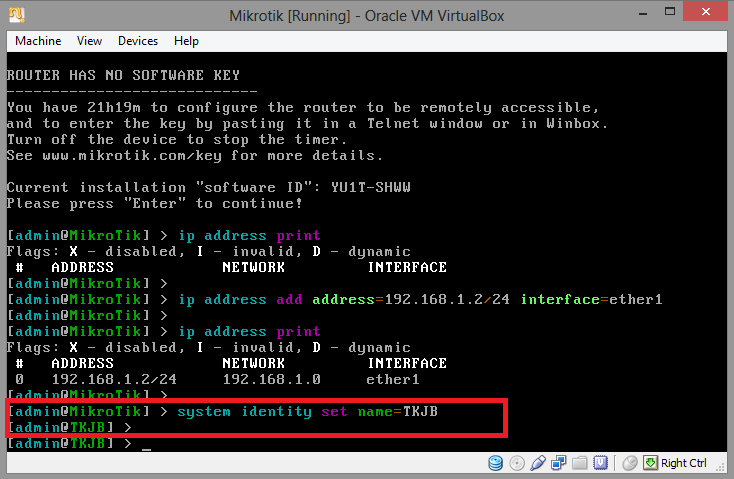
Task: Click the 192.168.1.2/24 address table entry
Action: click(x=114, y=379)
